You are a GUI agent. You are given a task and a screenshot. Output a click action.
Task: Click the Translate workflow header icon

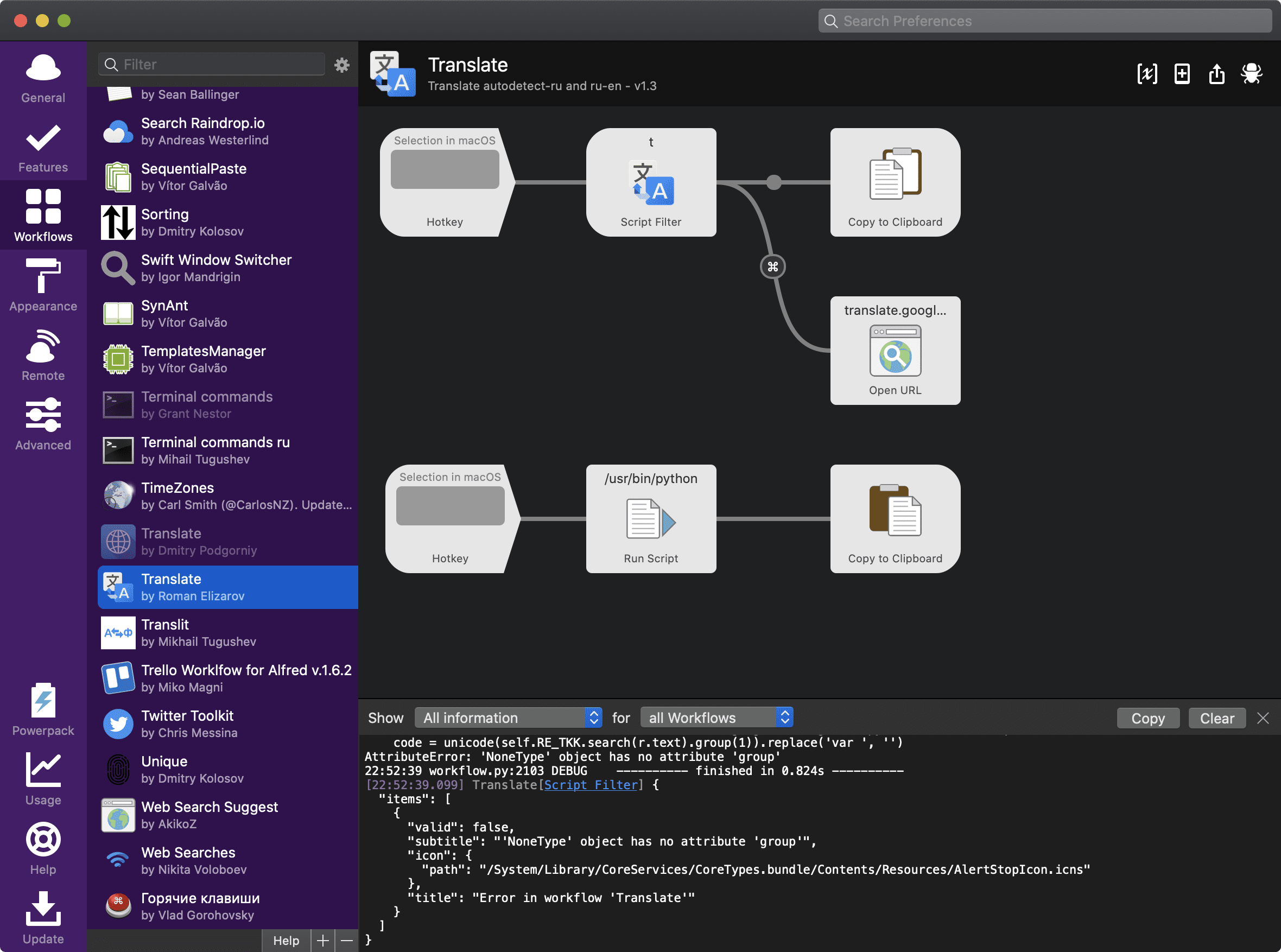coord(393,74)
